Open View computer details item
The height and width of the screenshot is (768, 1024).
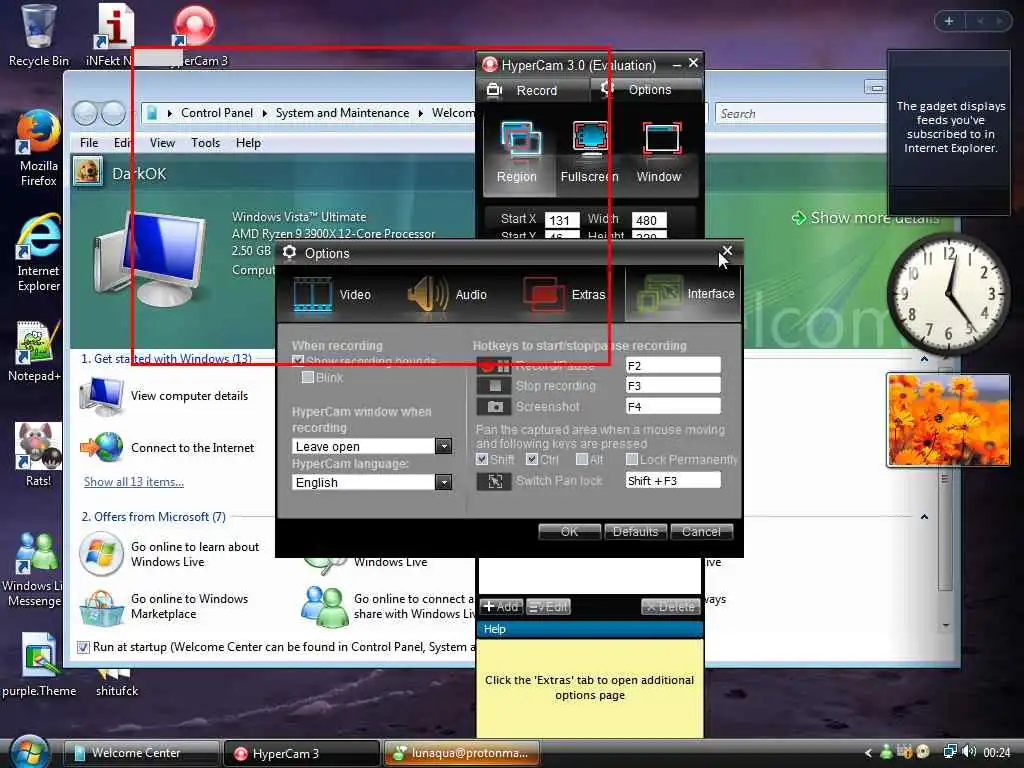[165, 396]
